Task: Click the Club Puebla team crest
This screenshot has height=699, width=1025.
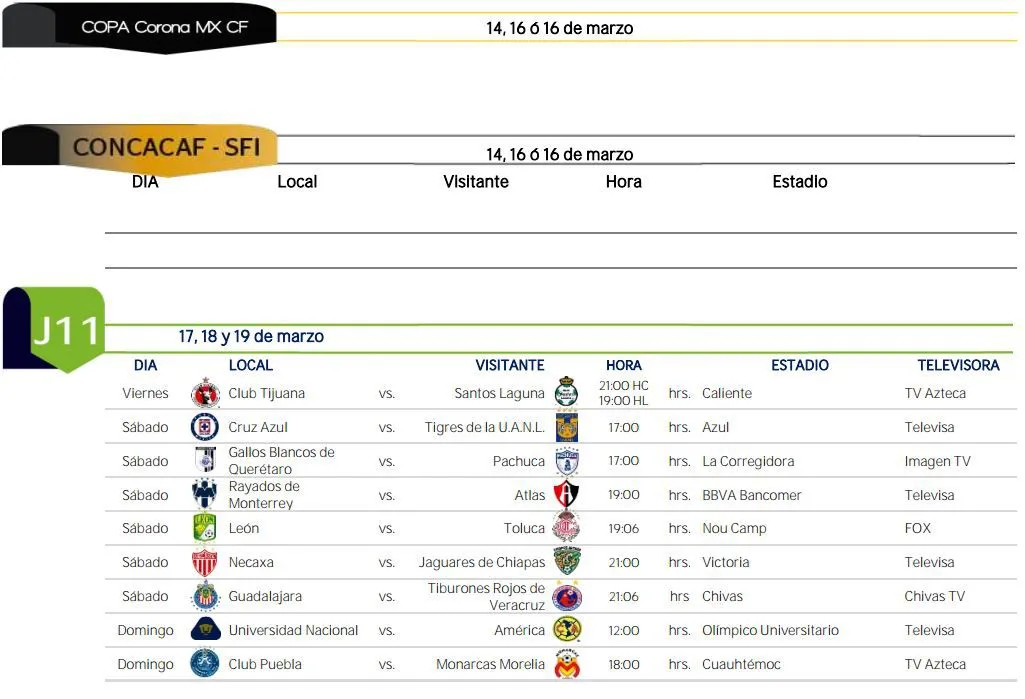Action: pyautogui.click(x=205, y=664)
